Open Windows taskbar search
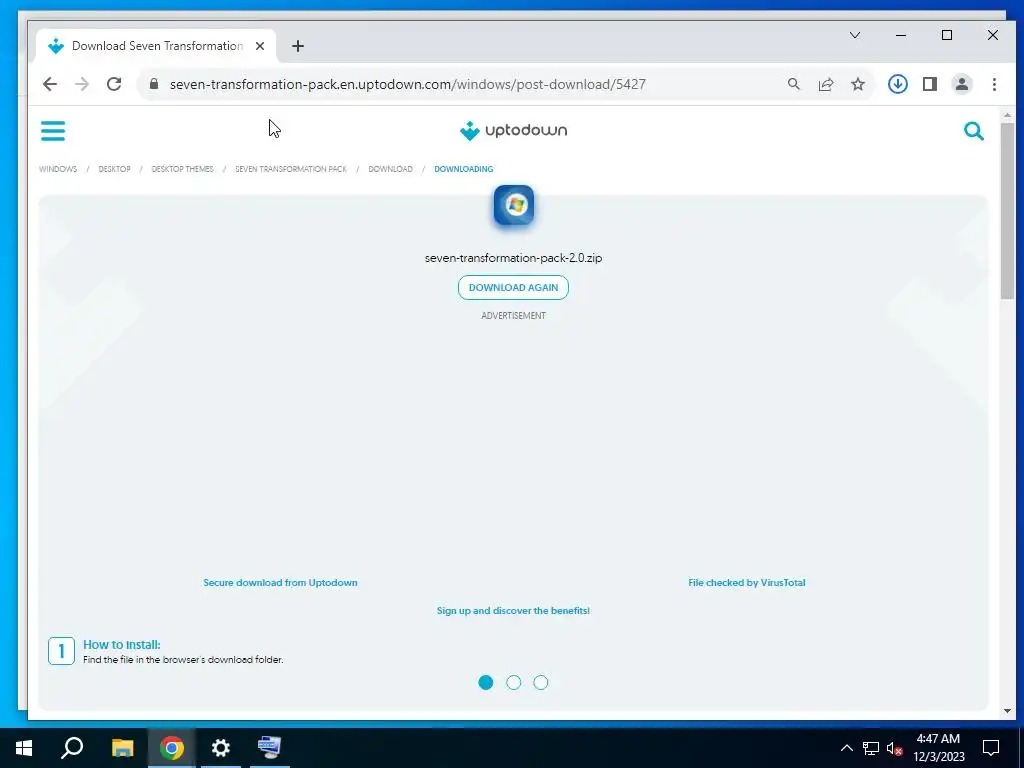The image size is (1024, 768). [72, 748]
